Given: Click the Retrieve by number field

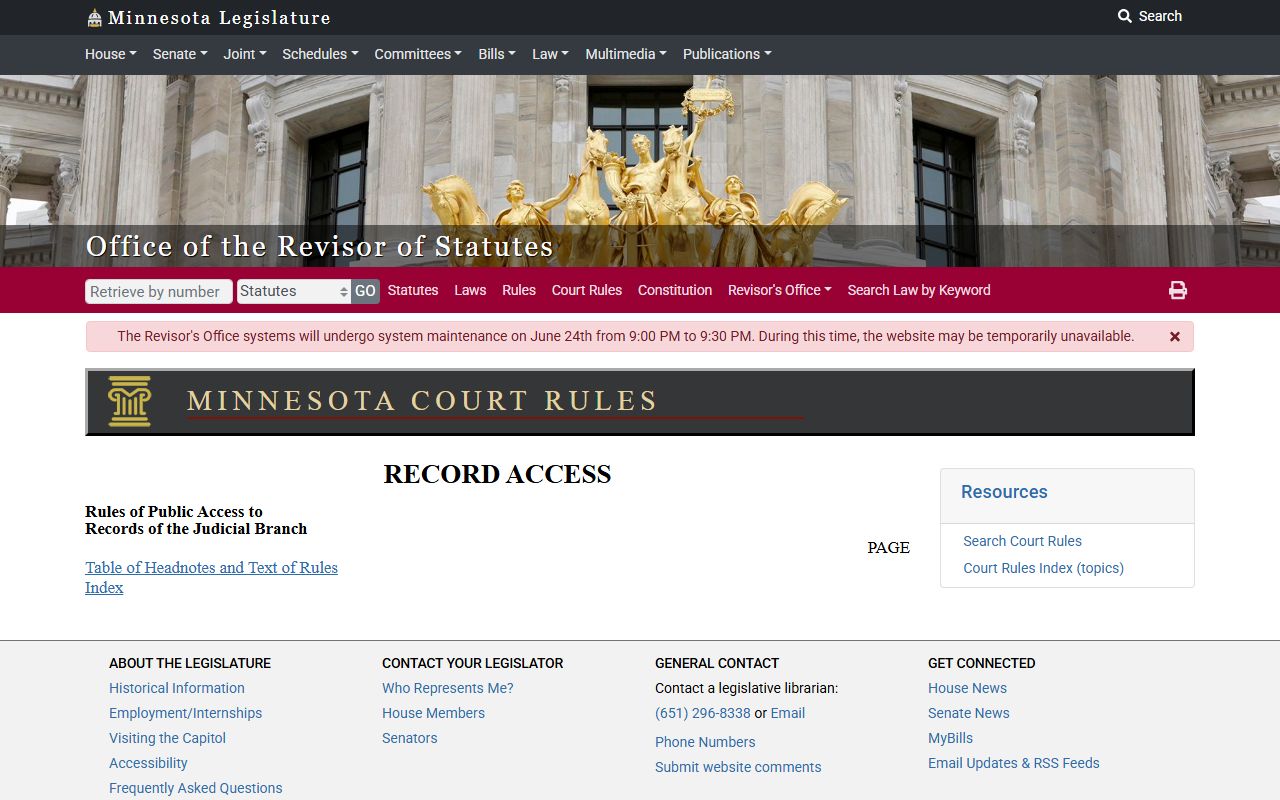Looking at the screenshot, I should (159, 291).
